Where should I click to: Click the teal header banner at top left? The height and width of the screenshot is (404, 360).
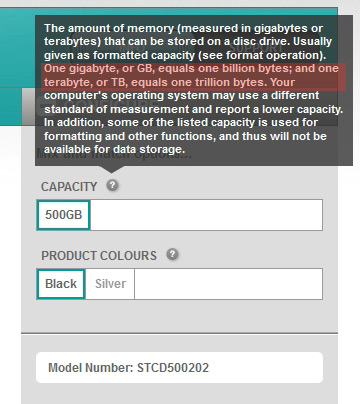pyautogui.click(x=17, y=47)
